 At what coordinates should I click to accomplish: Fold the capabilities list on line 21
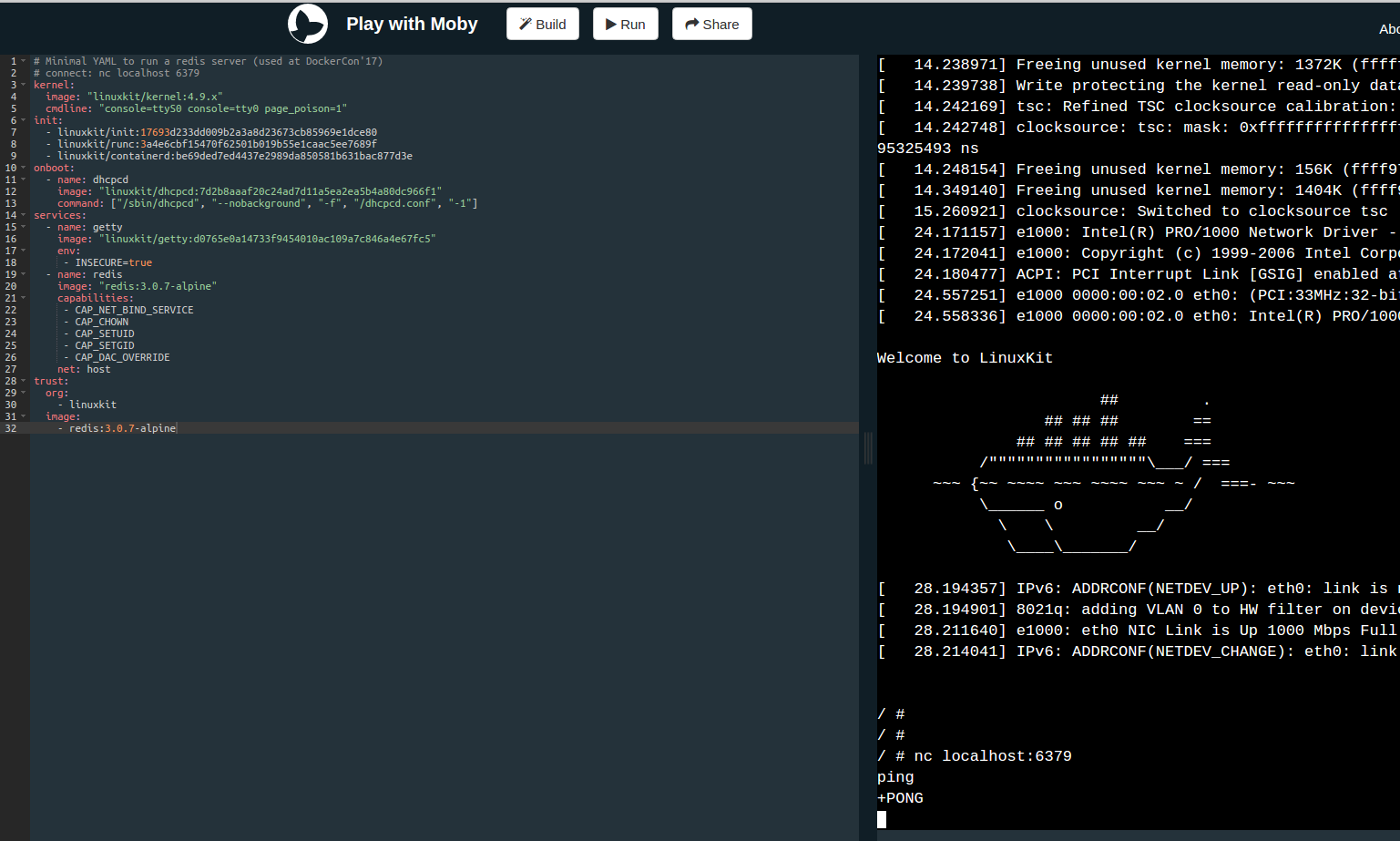point(24,298)
